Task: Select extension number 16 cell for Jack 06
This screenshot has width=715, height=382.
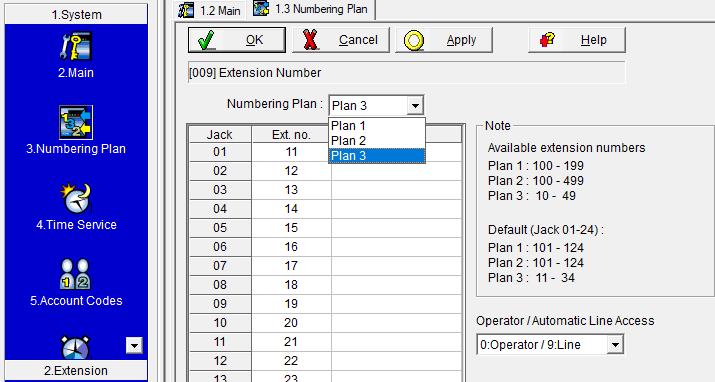Action: coord(291,247)
